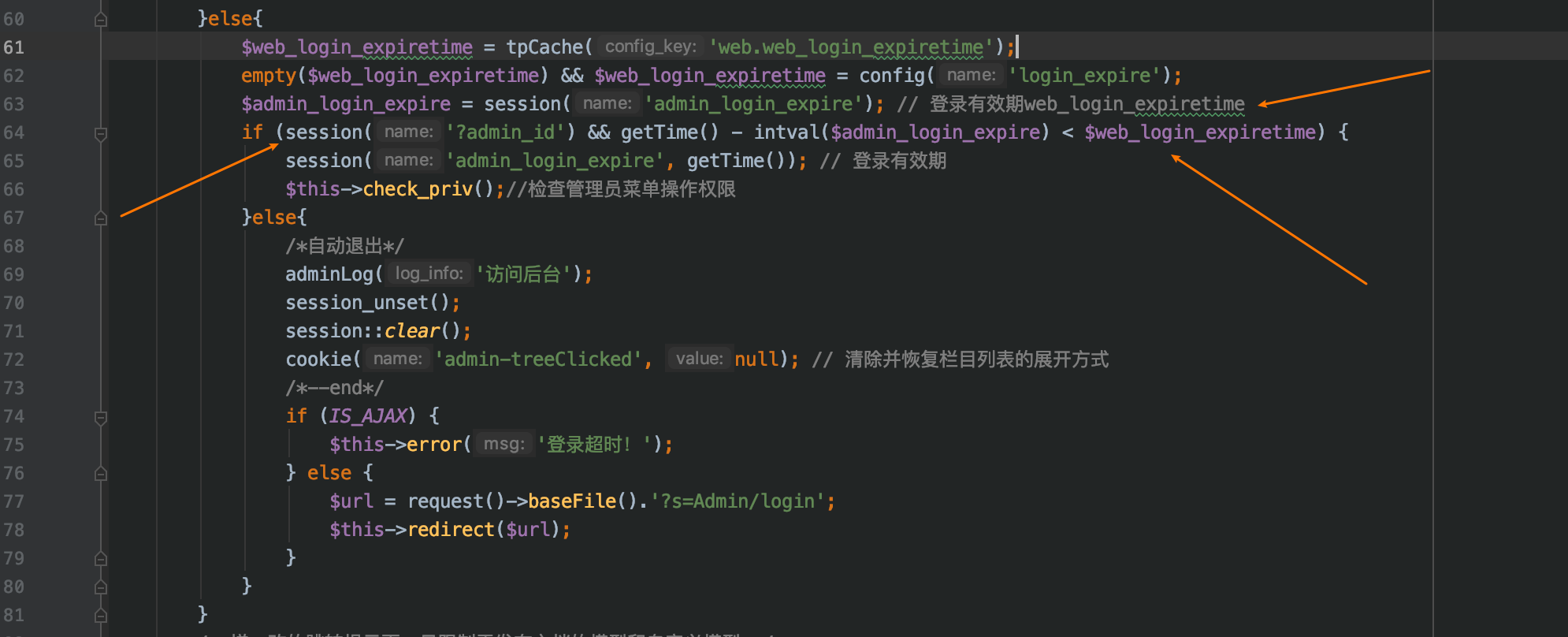Click the fold end marker on line 81
1568x637 pixels.
click(101, 616)
